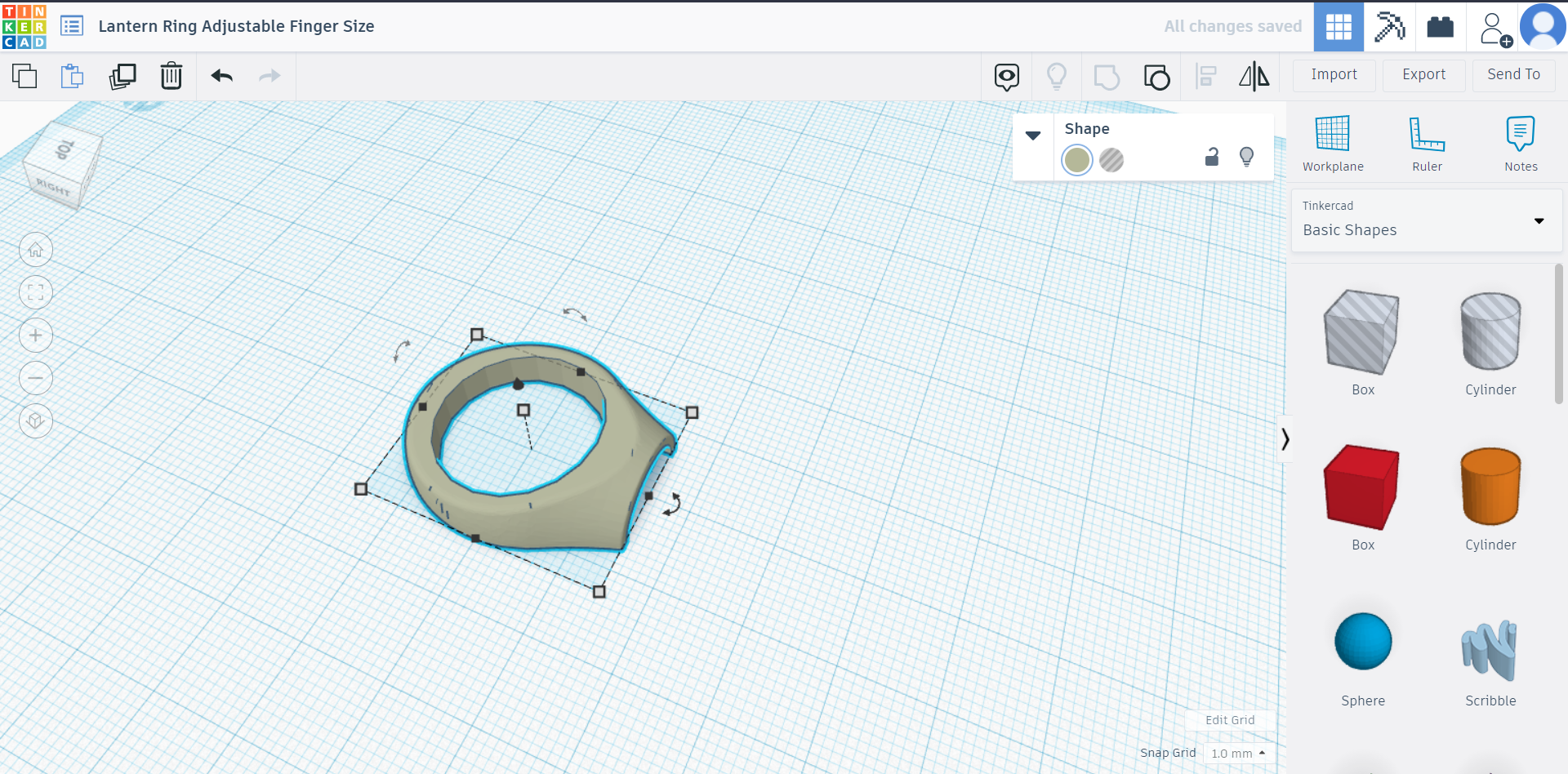Click the Edit Grid button
Image resolution: width=1568 pixels, height=774 pixels.
tap(1230, 720)
